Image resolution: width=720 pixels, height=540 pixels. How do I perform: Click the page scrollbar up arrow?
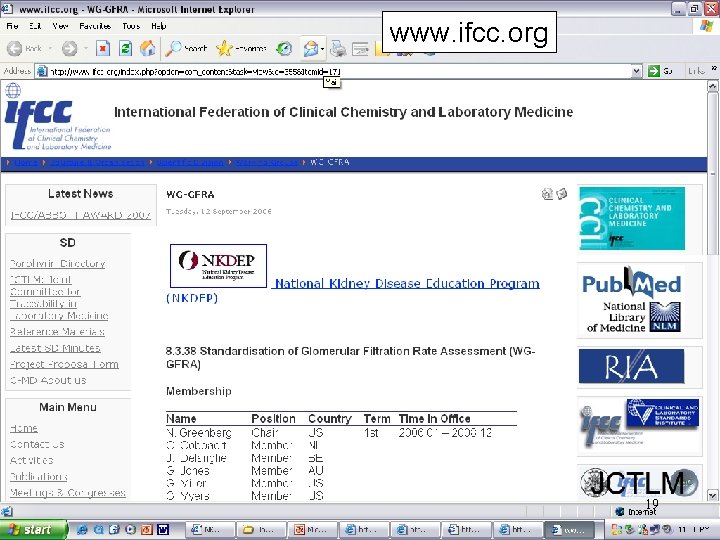713,86
